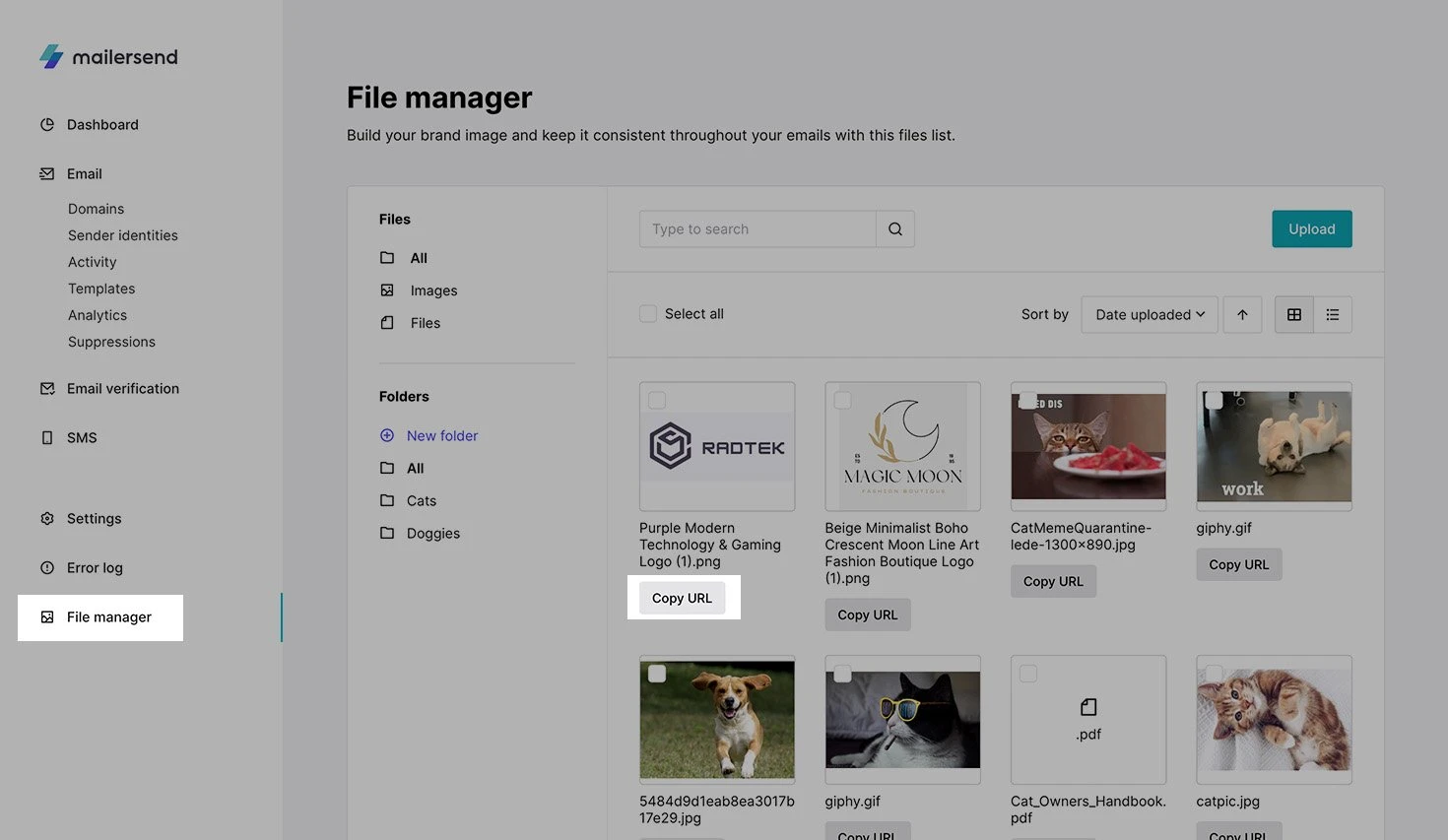Open the Error log page

point(95,568)
